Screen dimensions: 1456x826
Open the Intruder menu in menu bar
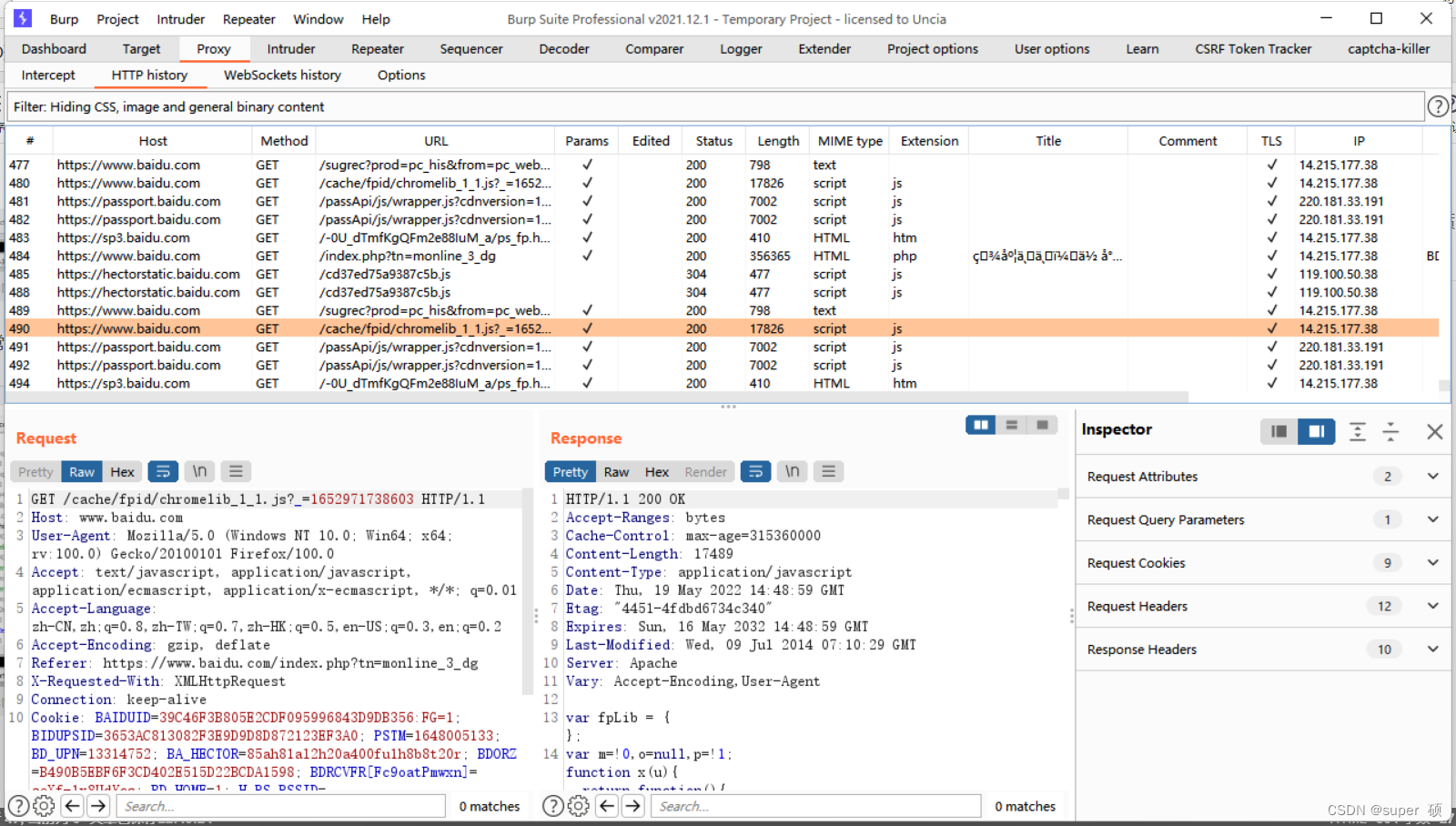pyautogui.click(x=180, y=19)
